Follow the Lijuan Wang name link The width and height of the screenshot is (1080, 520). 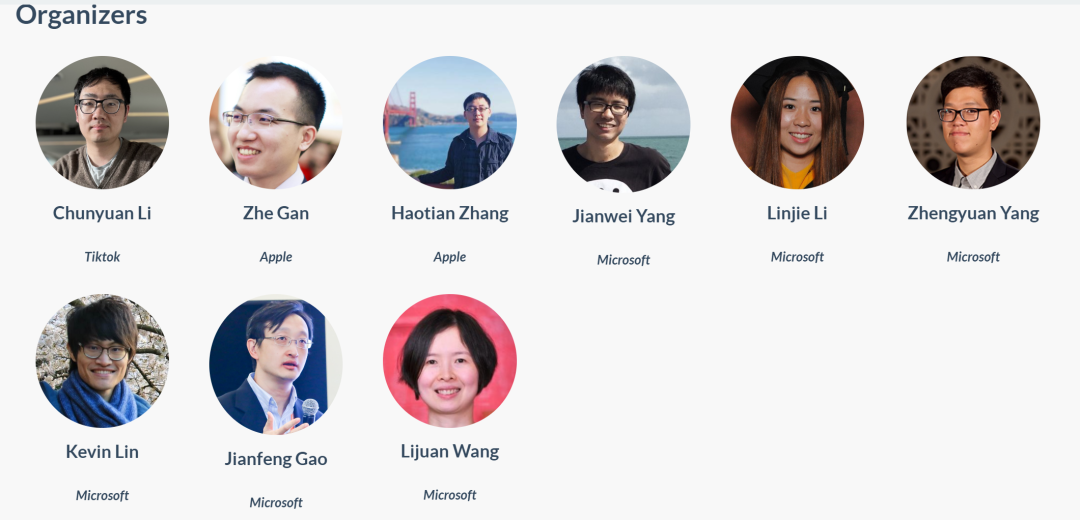450,452
